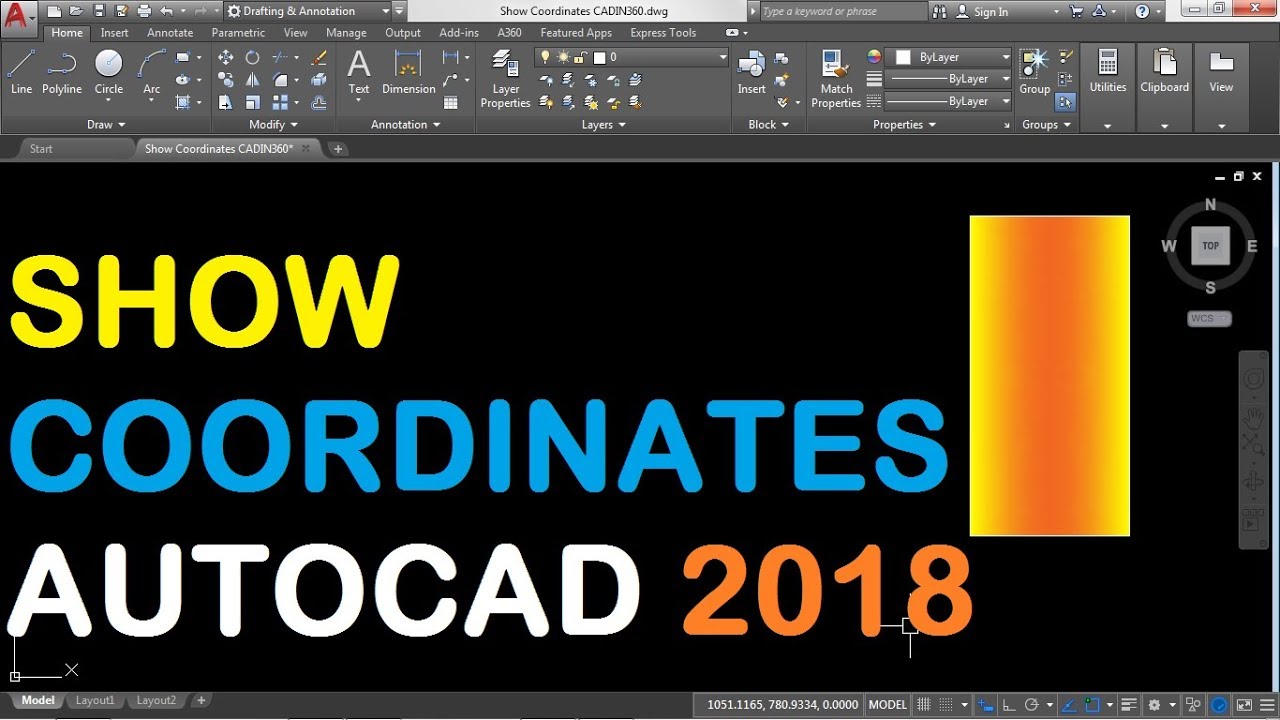Click the Table icon in Annotation panel
The height and width of the screenshot is (720, 1280).
[451, 102]
